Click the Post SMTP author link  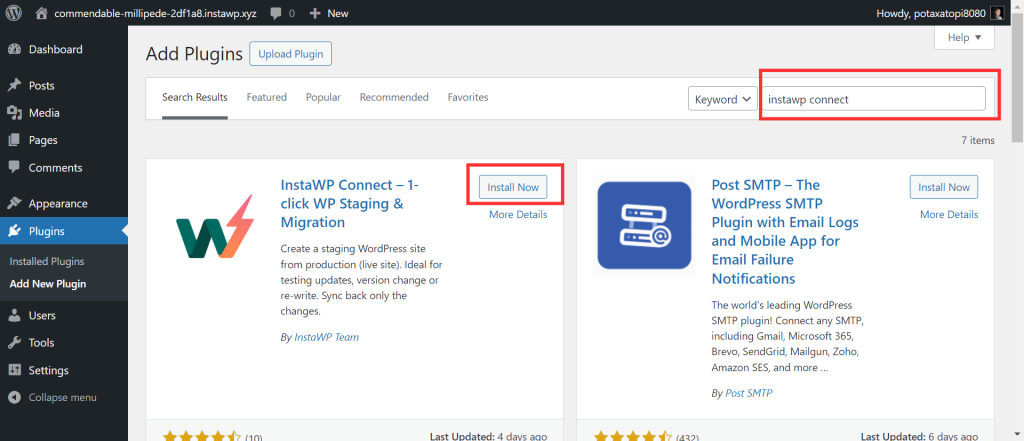pos(749,393)
